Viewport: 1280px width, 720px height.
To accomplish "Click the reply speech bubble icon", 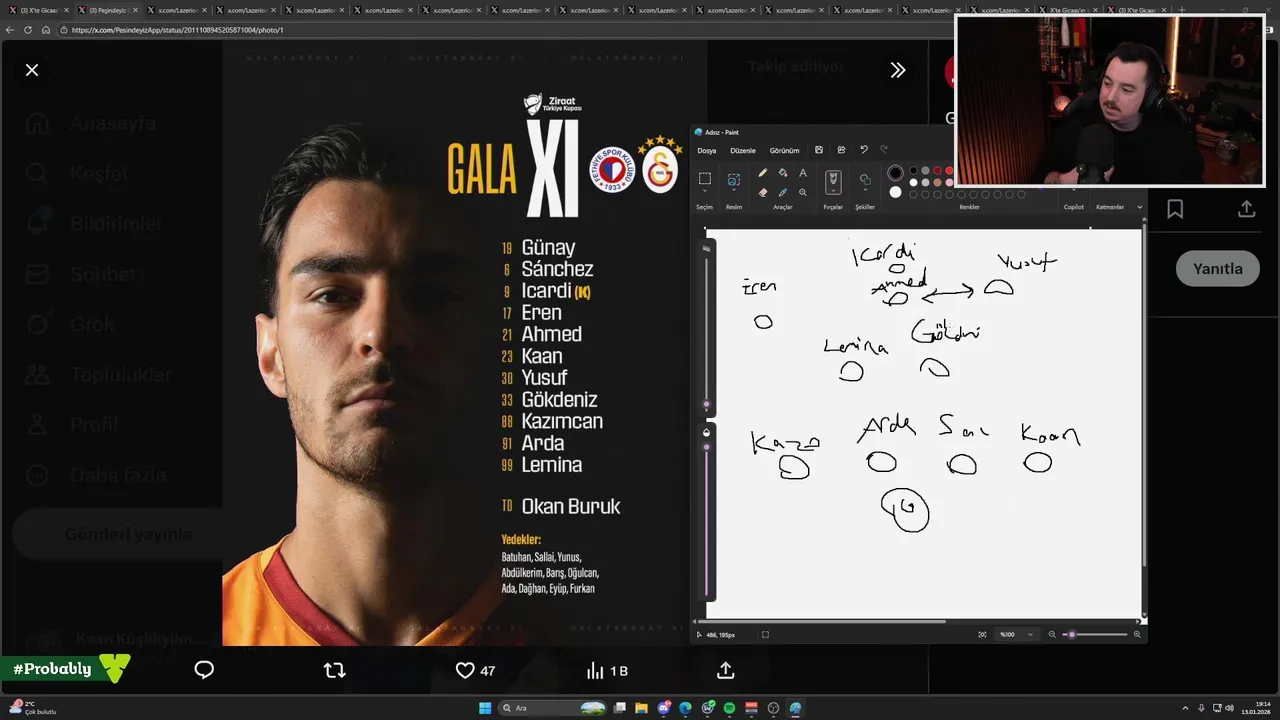I will [204, 670].
